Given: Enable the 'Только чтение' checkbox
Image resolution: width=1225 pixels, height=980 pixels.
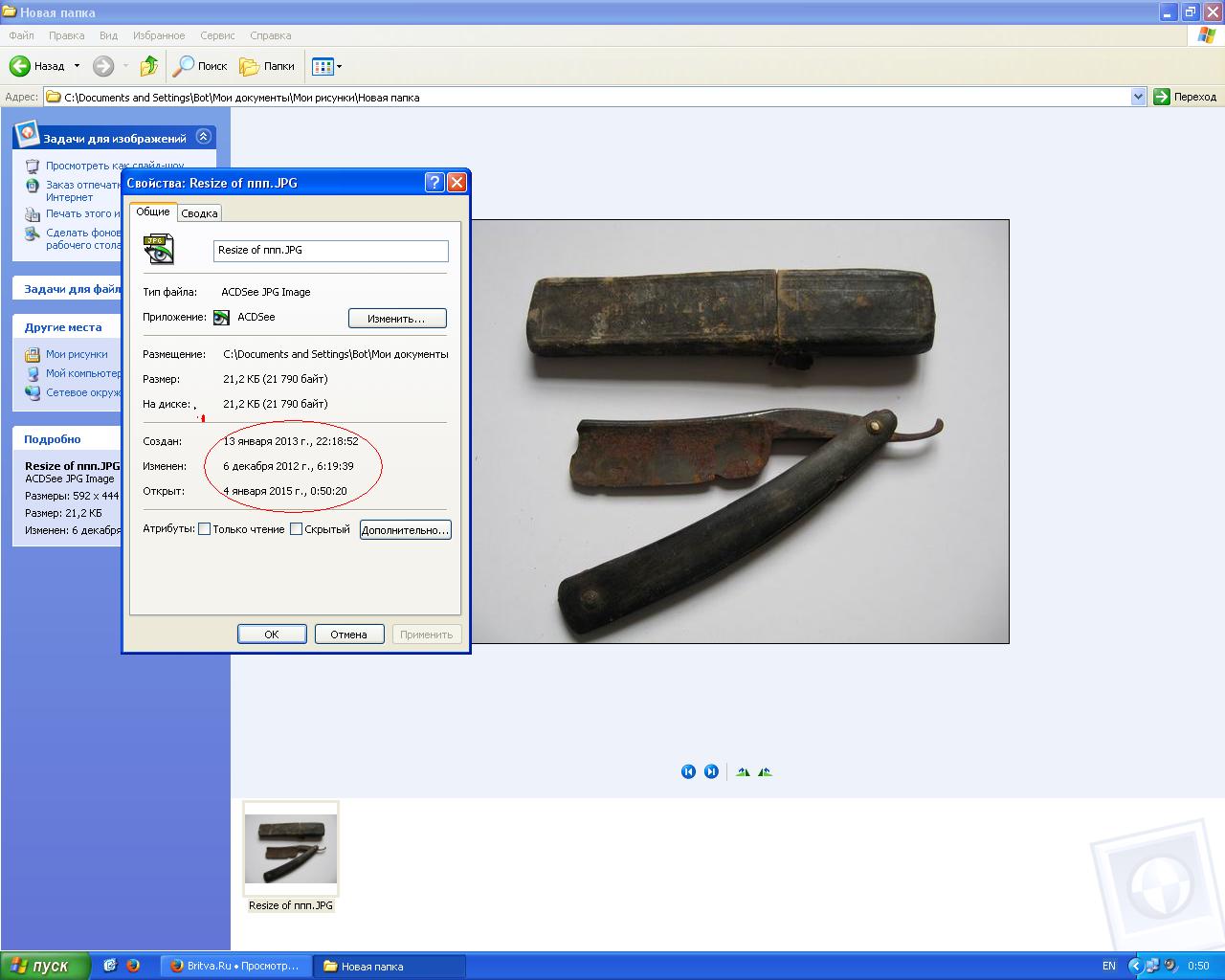Looking at the screenshot, I should 204,529.
